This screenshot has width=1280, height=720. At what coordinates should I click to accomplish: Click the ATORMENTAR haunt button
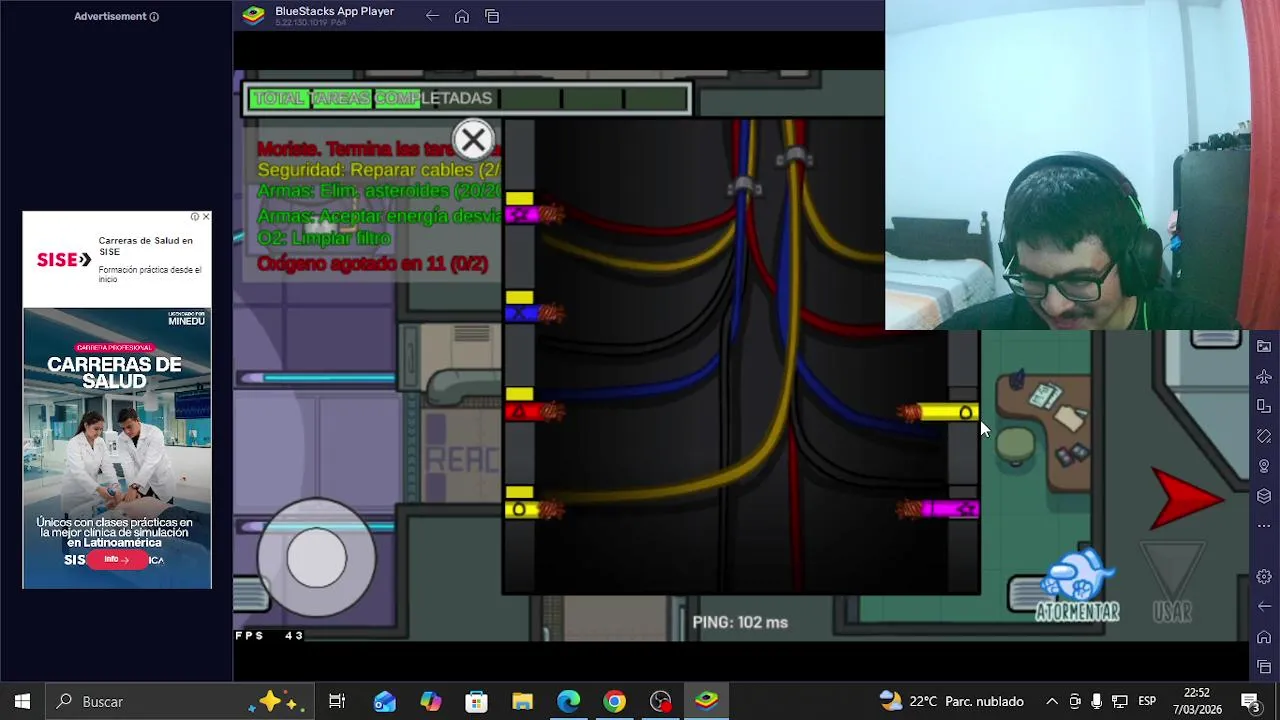tap(1077, 585)
